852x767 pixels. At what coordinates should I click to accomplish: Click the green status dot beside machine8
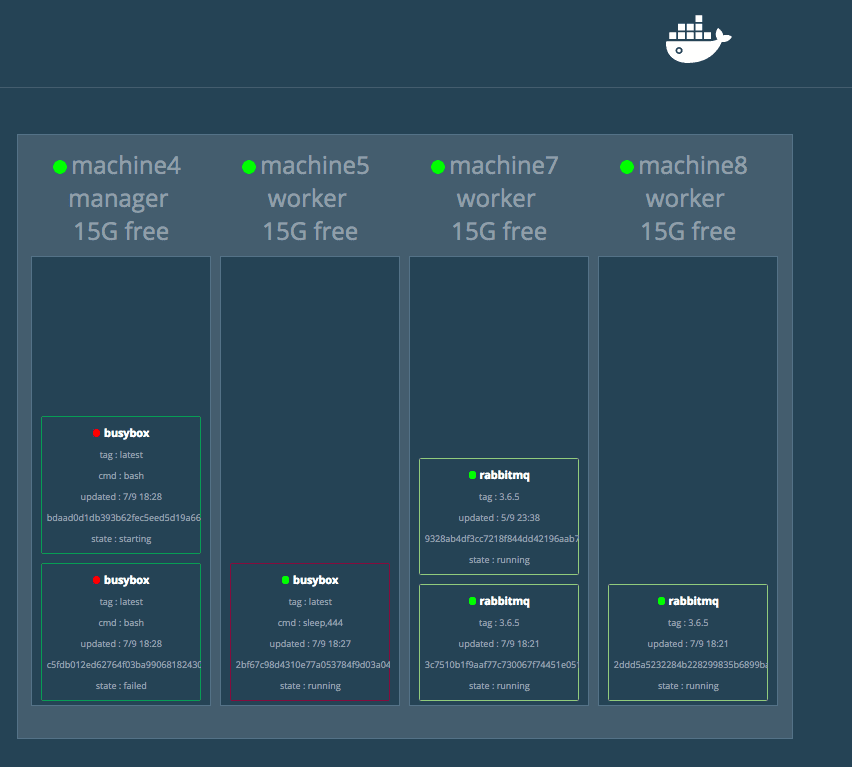pyautogui.click(x=626, y=167)
